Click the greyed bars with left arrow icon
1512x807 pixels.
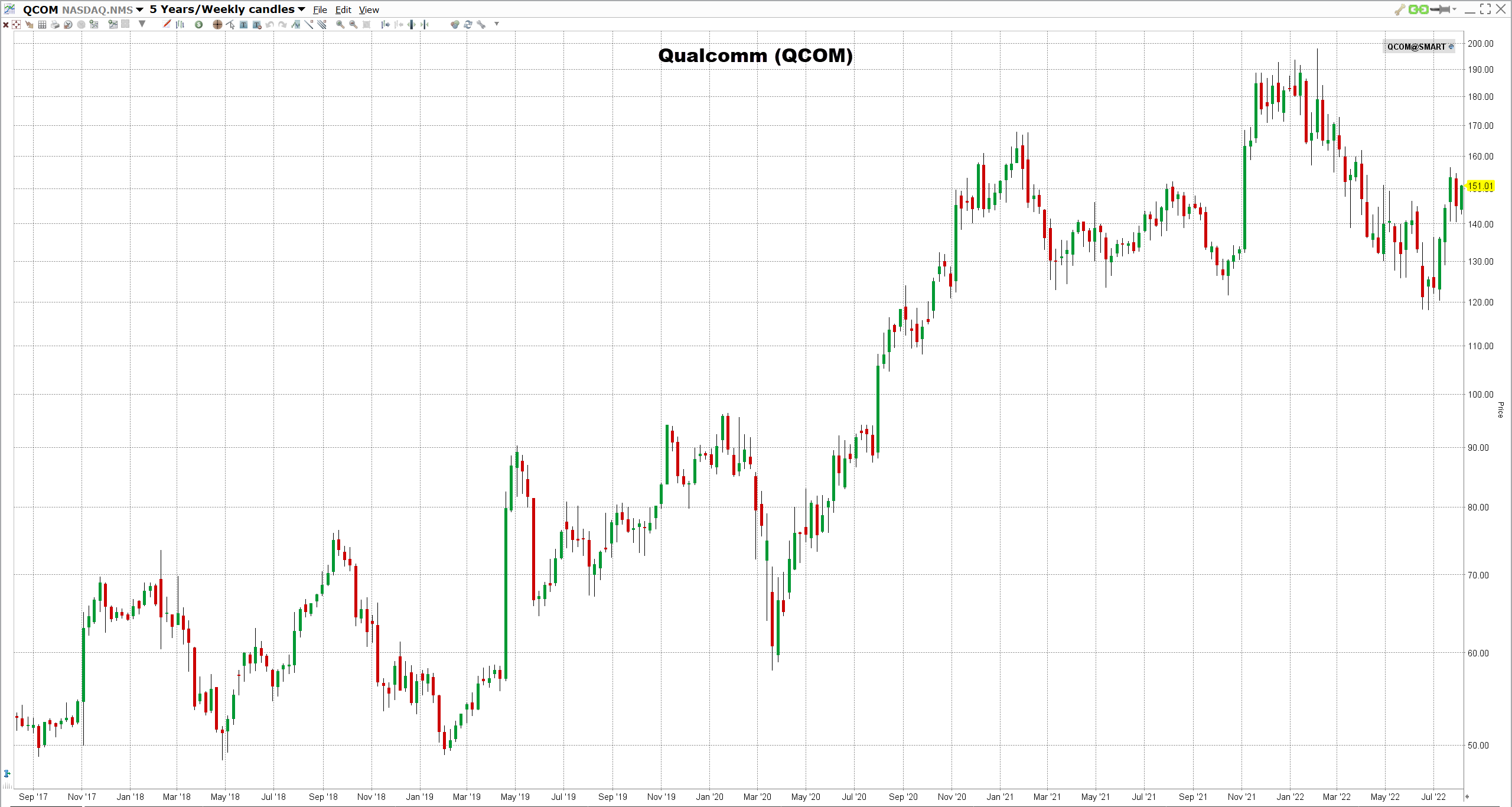click(x=399, y=24)
